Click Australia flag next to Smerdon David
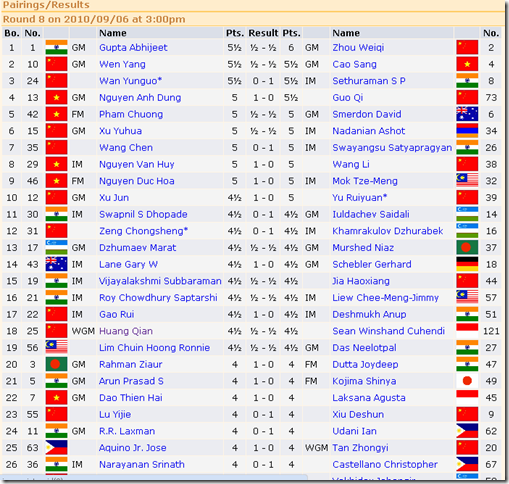Image resolution: width=509 pixels, height=484 pixels. coord(467,114)
